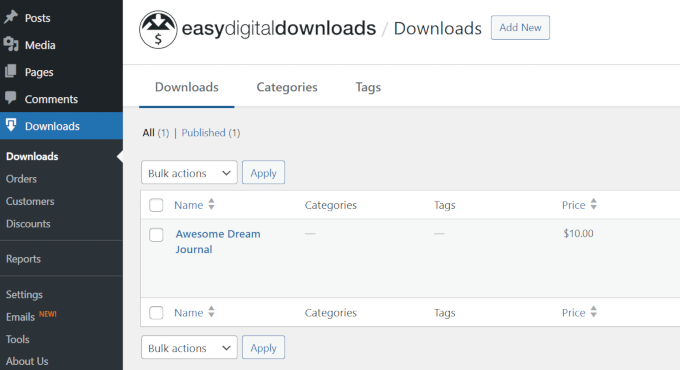
Task: Click the Add New button
Action: tap(520, 28)
